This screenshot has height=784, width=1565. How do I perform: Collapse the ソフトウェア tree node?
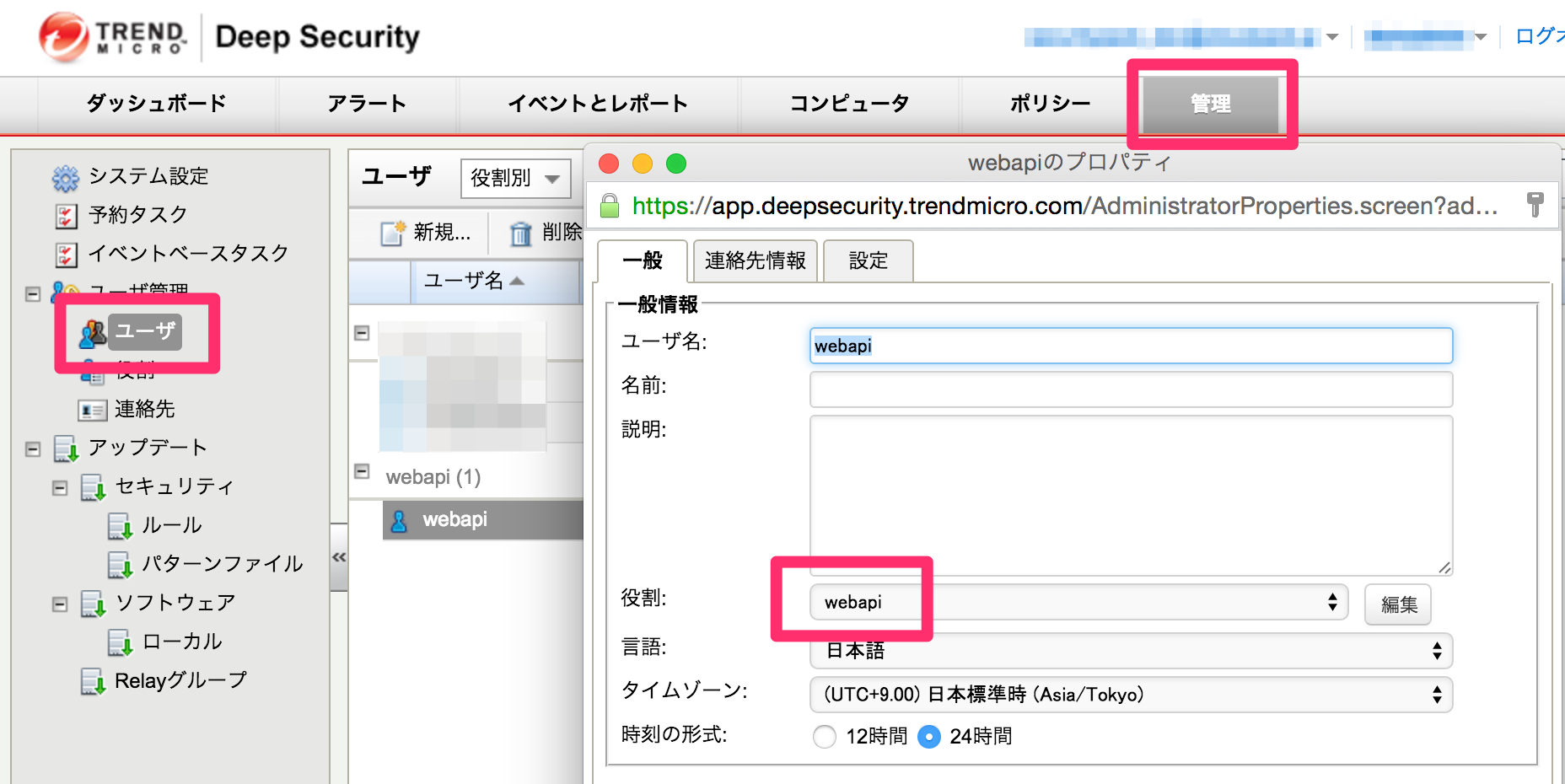click(60, 604)
